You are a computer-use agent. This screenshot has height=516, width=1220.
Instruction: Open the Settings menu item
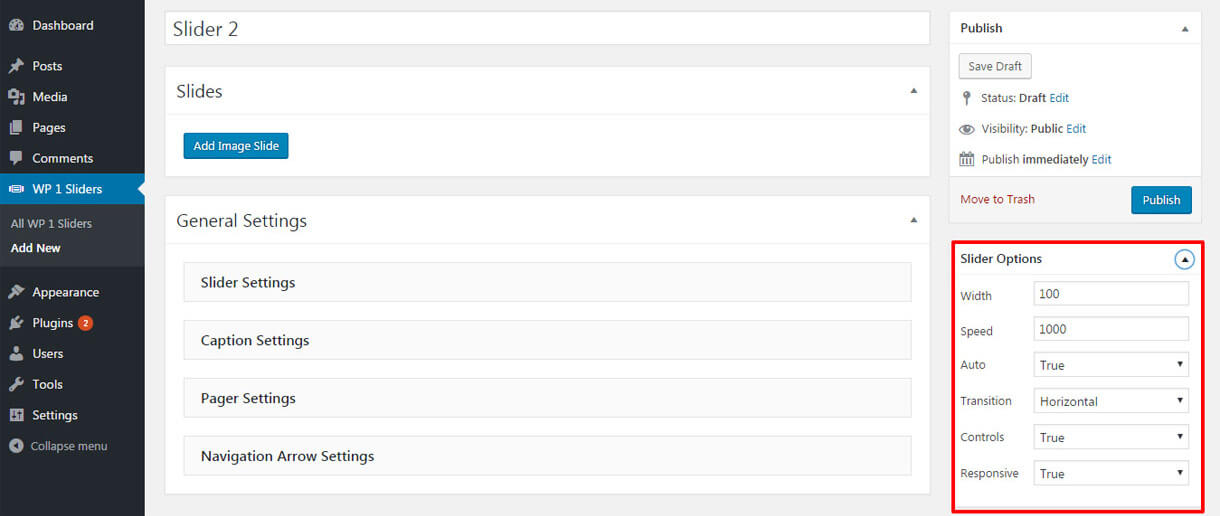tap(55, 415)
